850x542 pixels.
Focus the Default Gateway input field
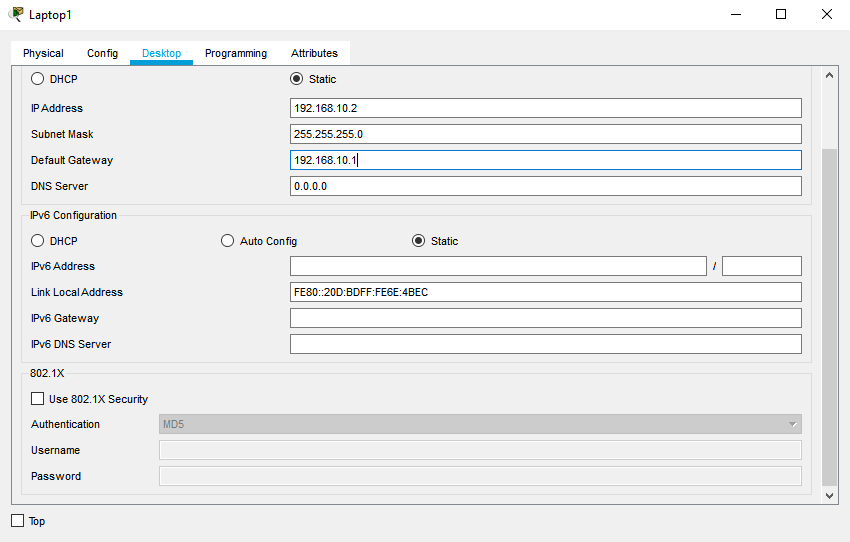pyautogui.click(x=546, y=160)
